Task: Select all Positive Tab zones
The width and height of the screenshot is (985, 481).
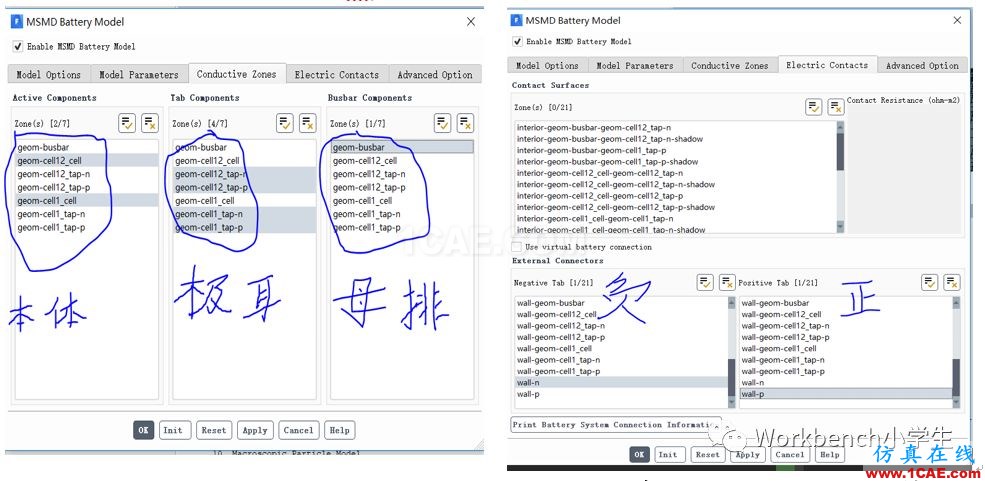Action: tap(930, 283)
